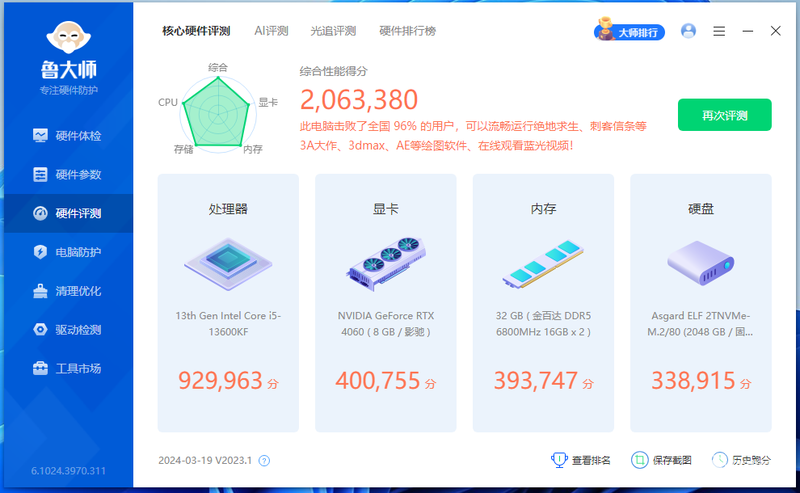Click the 内存 card title

[543, 209]
